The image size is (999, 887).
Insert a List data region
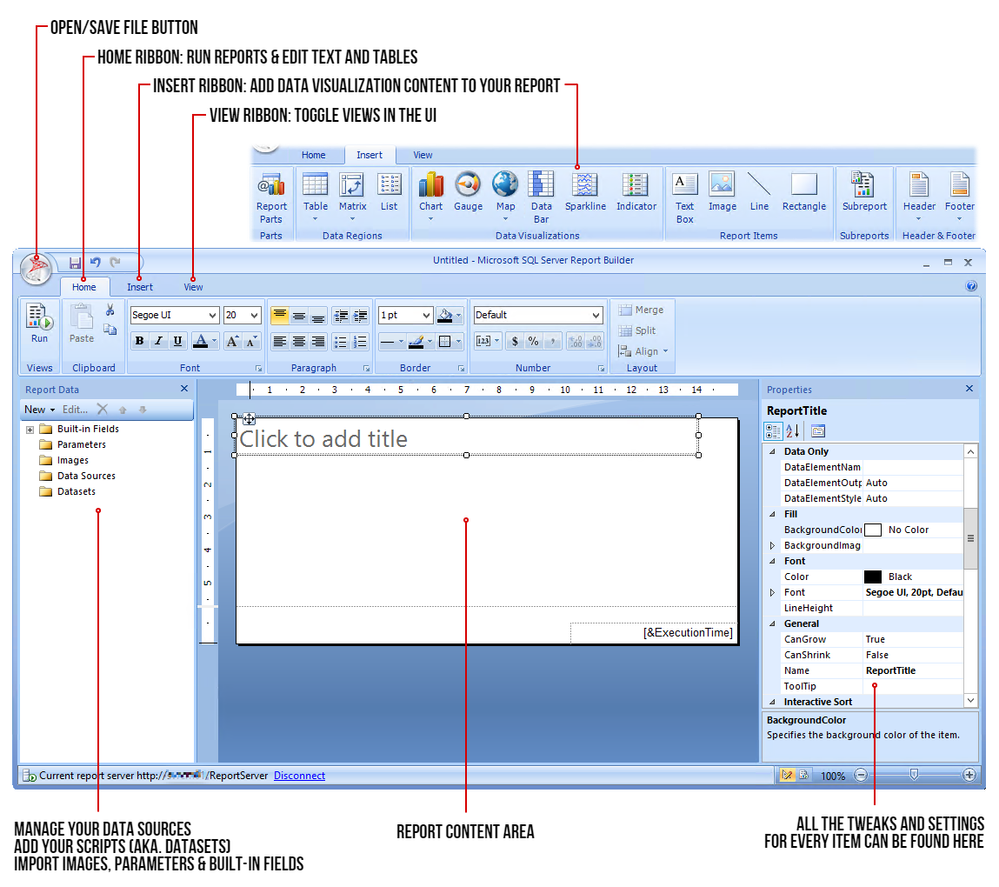[x=389, y=192]
